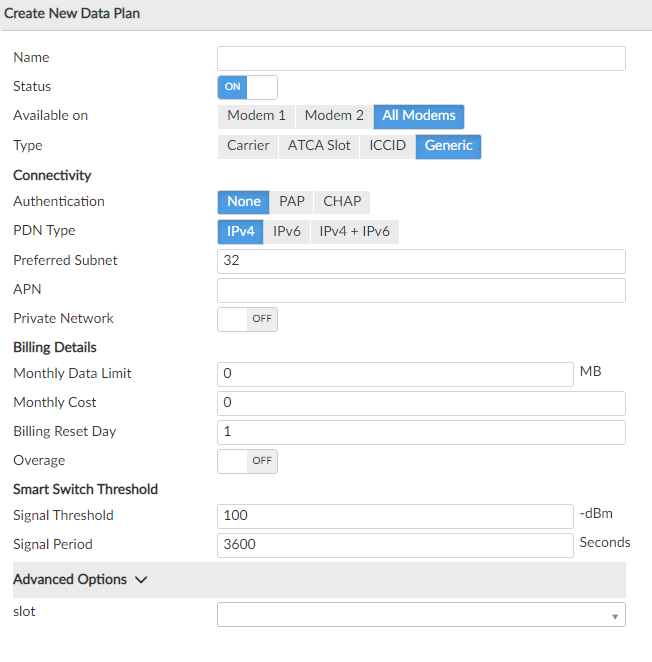The height and width of the screenshot is (662, 652).
Task: Select the Generic type button
Action: click(449, 146)
